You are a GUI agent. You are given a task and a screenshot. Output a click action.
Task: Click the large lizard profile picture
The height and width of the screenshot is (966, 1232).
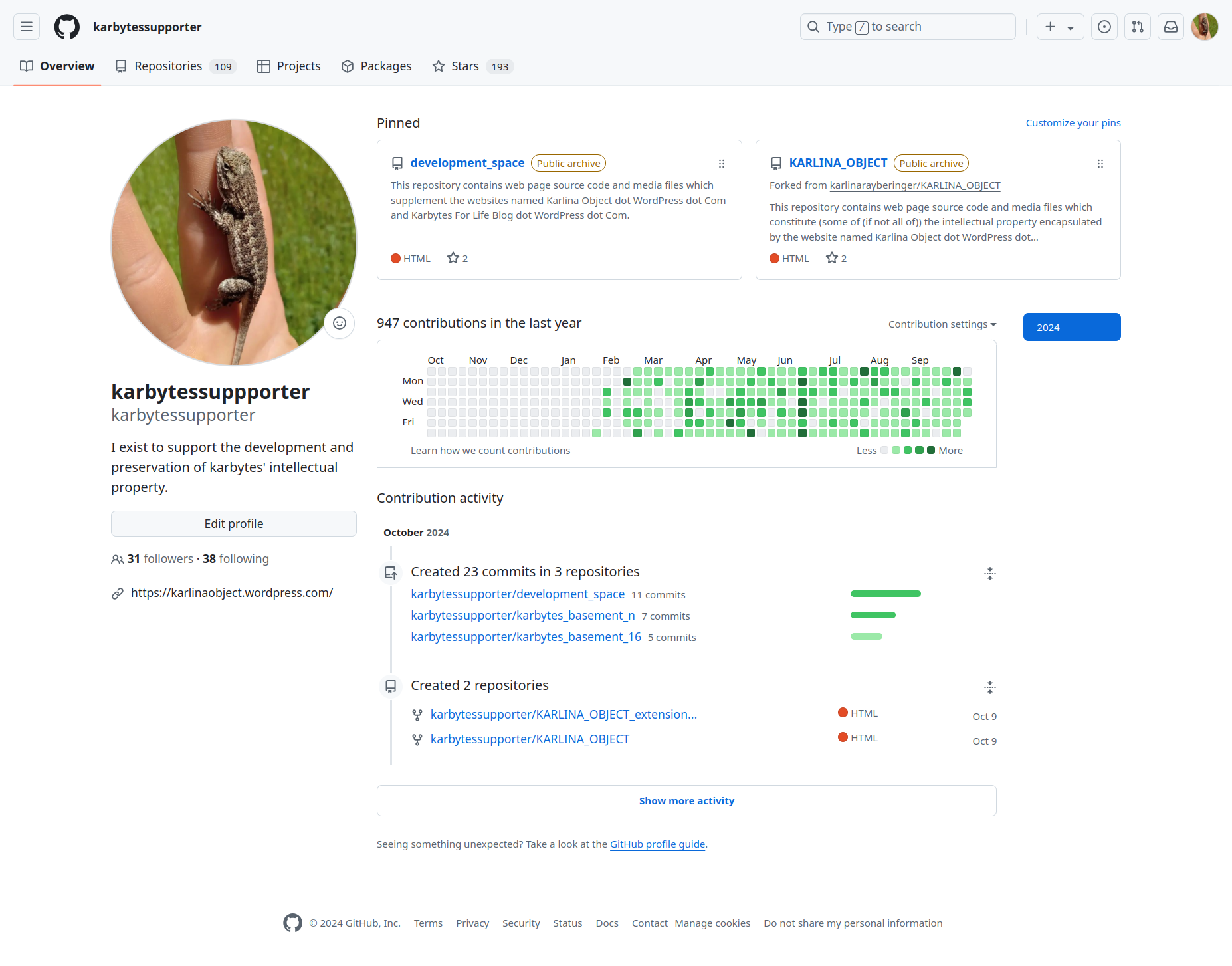click(234, 243)
